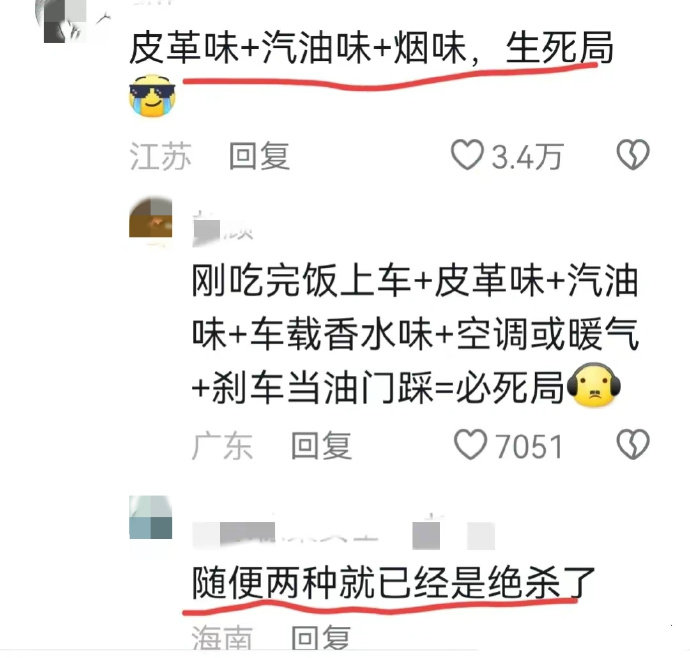The image size is (690, 658).
Task: Dislike the Guangdong reply via broken heart
Action: 633,444
